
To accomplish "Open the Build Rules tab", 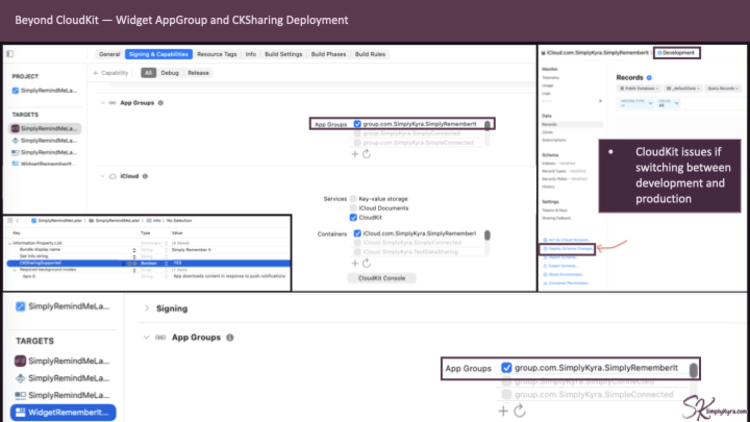I will [x=370, y=54].
